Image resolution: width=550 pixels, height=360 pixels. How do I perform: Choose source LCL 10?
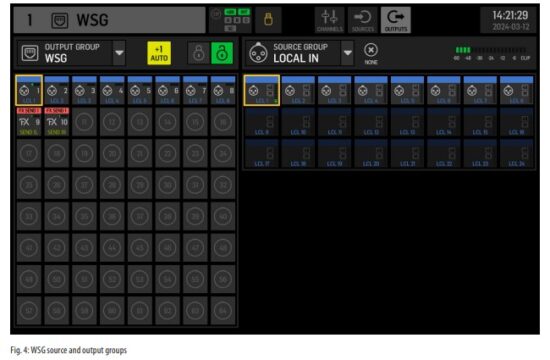pos(298,122)
